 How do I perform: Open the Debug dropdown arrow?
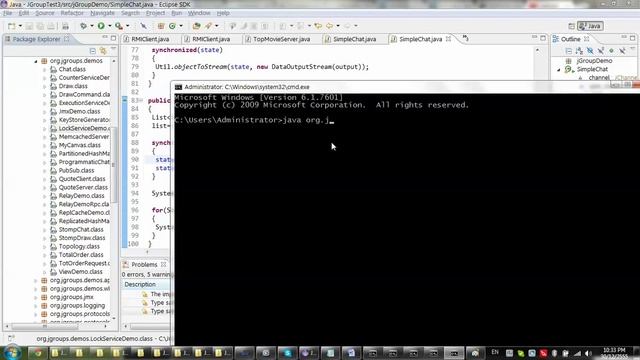(x=92, y=26)
